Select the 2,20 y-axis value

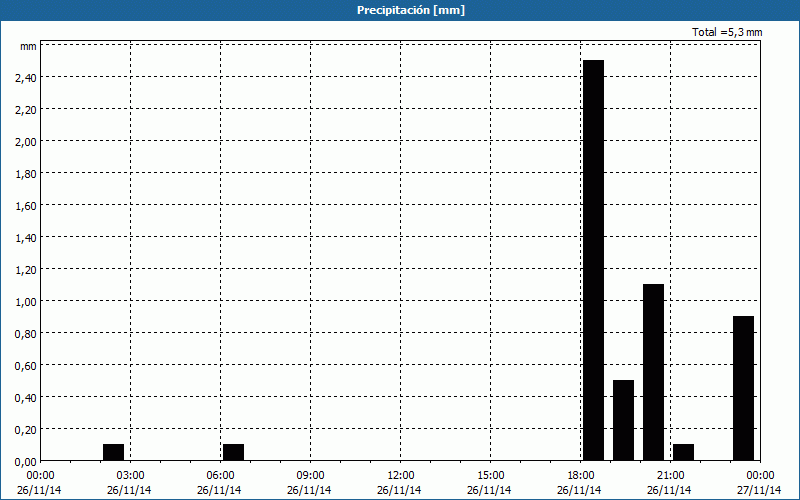[26, 110]
